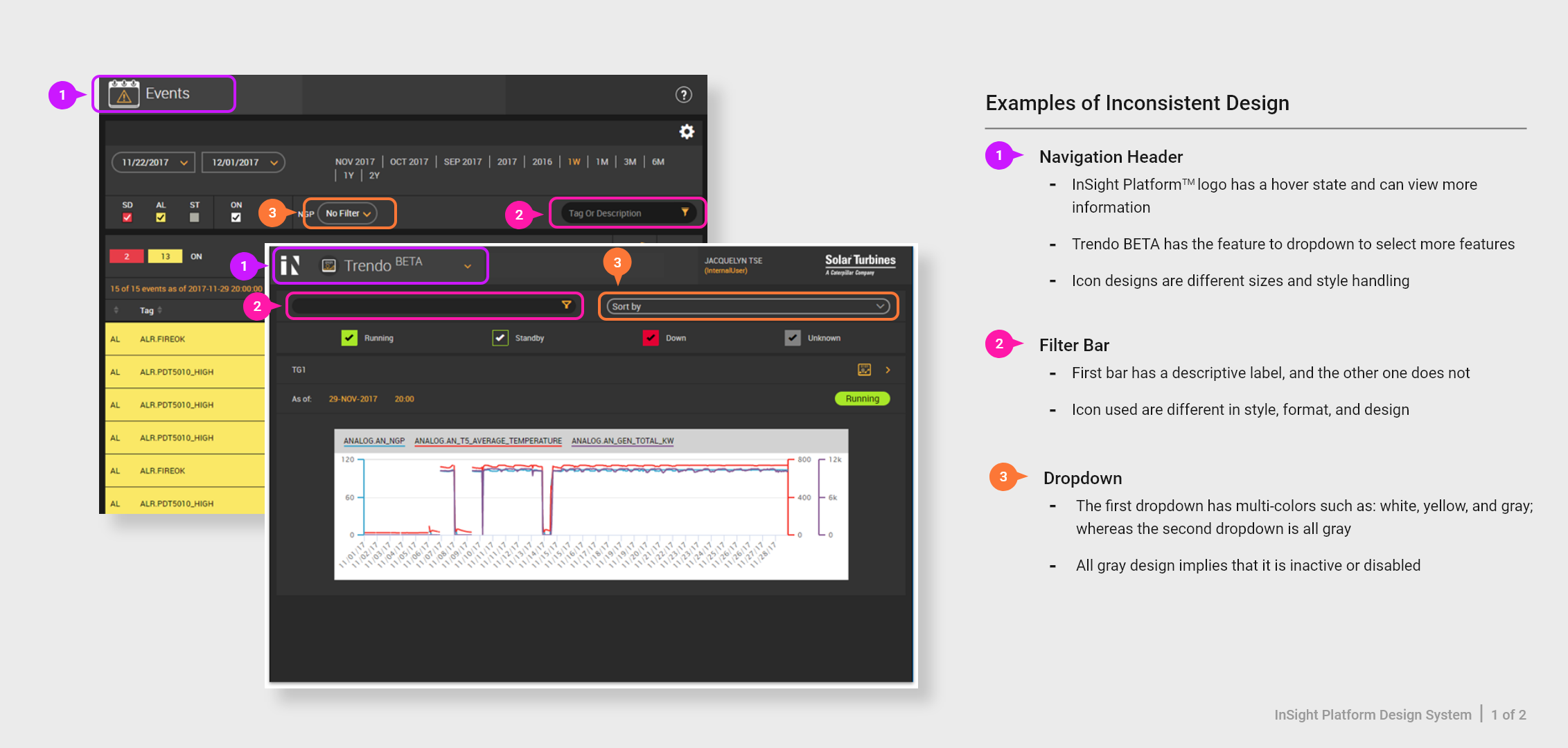Open the Sort by dropdown in Trendo
The height and width of the screenshot is (748, 1568).
748,306
